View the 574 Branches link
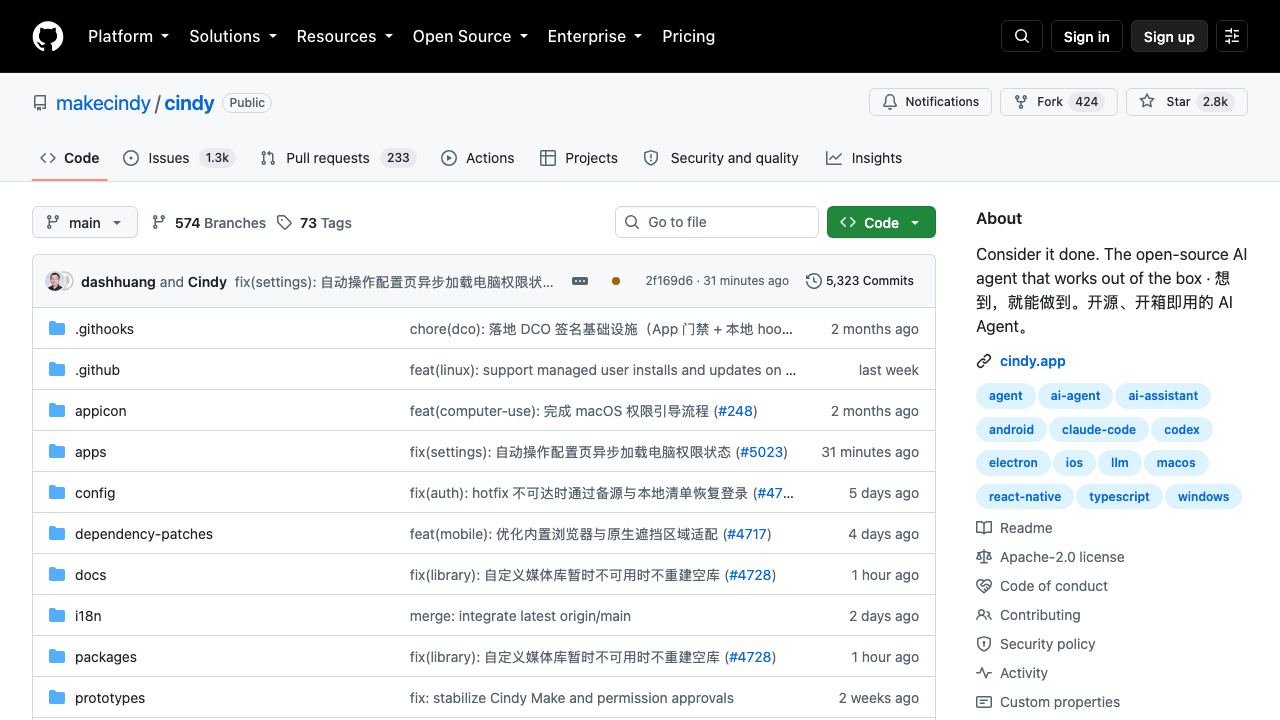Screen dimensions: 1280x720 coord(209,222)
